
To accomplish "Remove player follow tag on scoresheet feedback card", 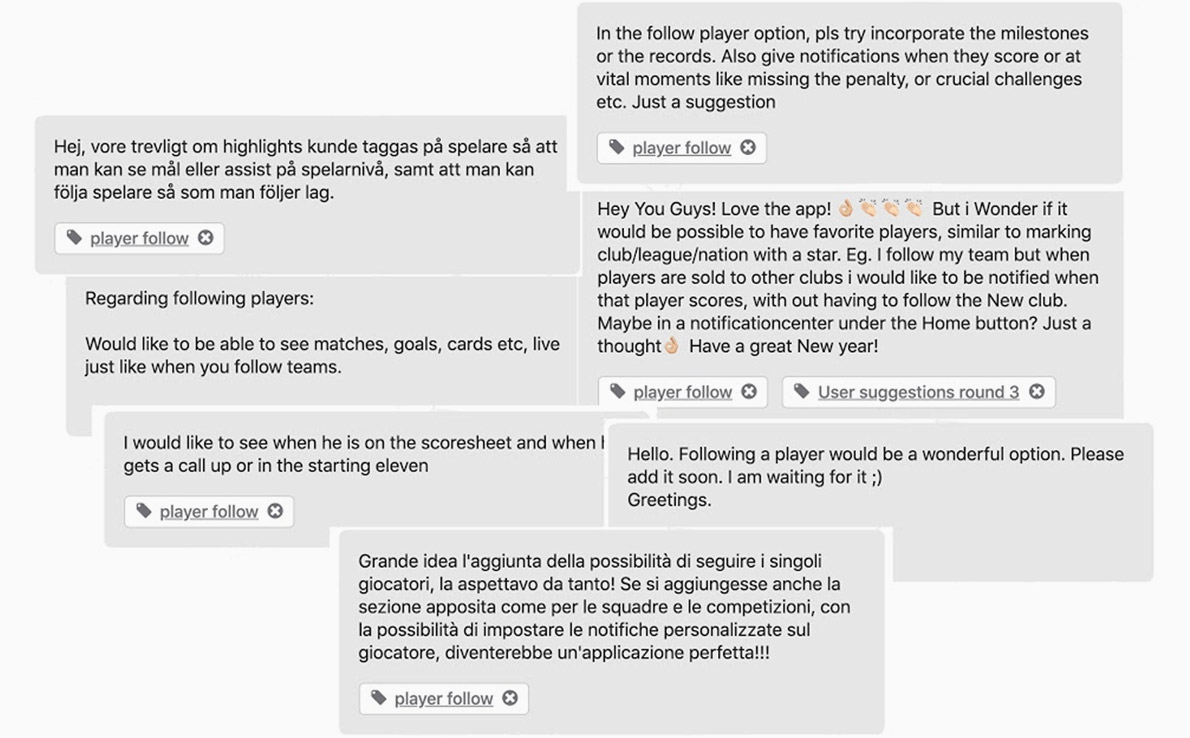I will pyautogui.click(x=275, y=511).
